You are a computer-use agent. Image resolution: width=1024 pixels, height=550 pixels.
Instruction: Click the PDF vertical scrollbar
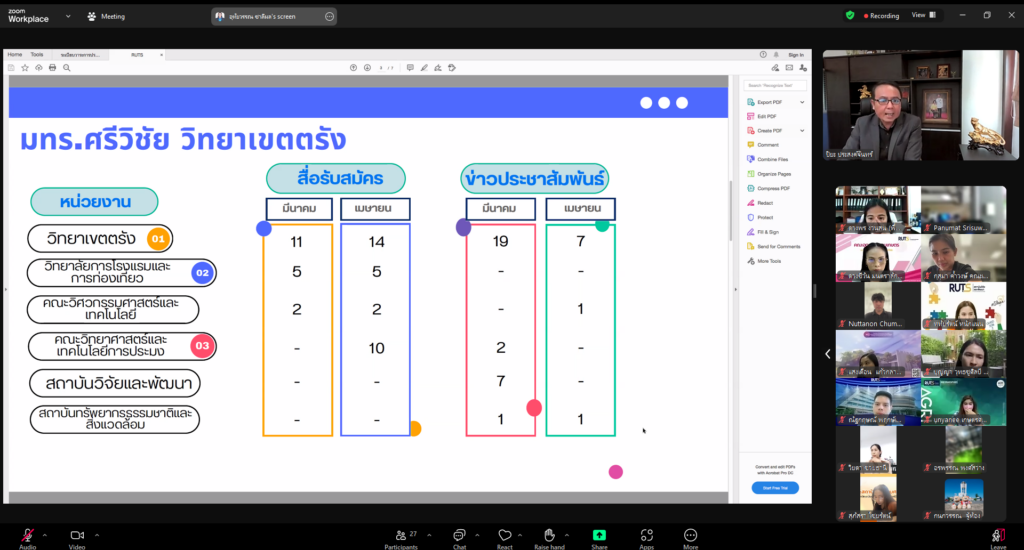click(731, 209)
